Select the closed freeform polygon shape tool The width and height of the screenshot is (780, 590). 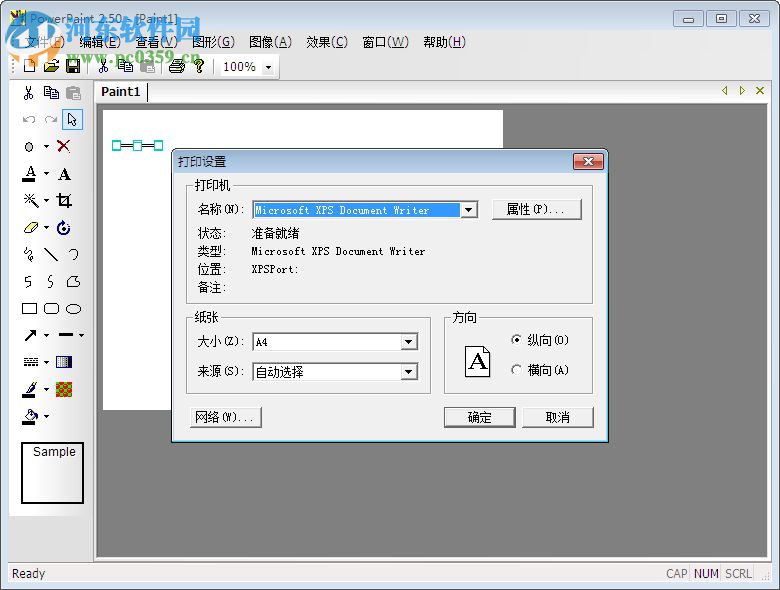pos(74,282)
